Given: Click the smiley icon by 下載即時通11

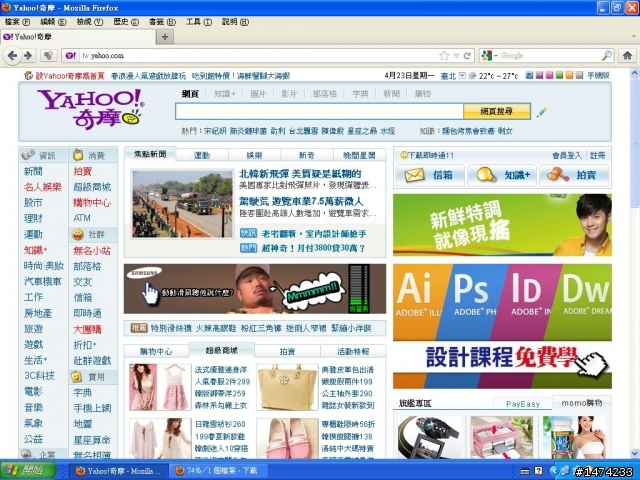Looking at the screenshot, I should [x=403, y=155].
